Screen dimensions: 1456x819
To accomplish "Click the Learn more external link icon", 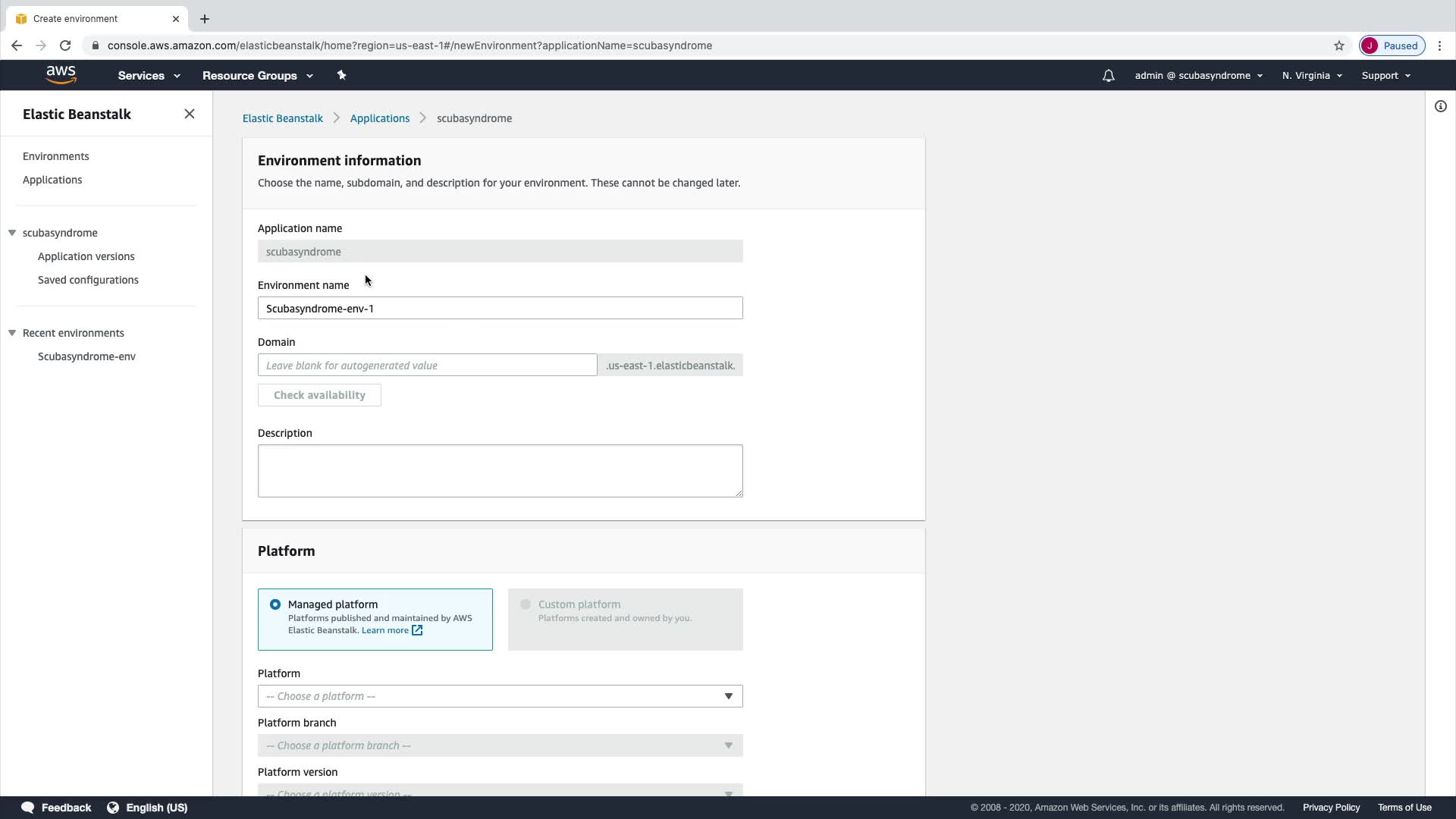I will (x=417, y=630).
